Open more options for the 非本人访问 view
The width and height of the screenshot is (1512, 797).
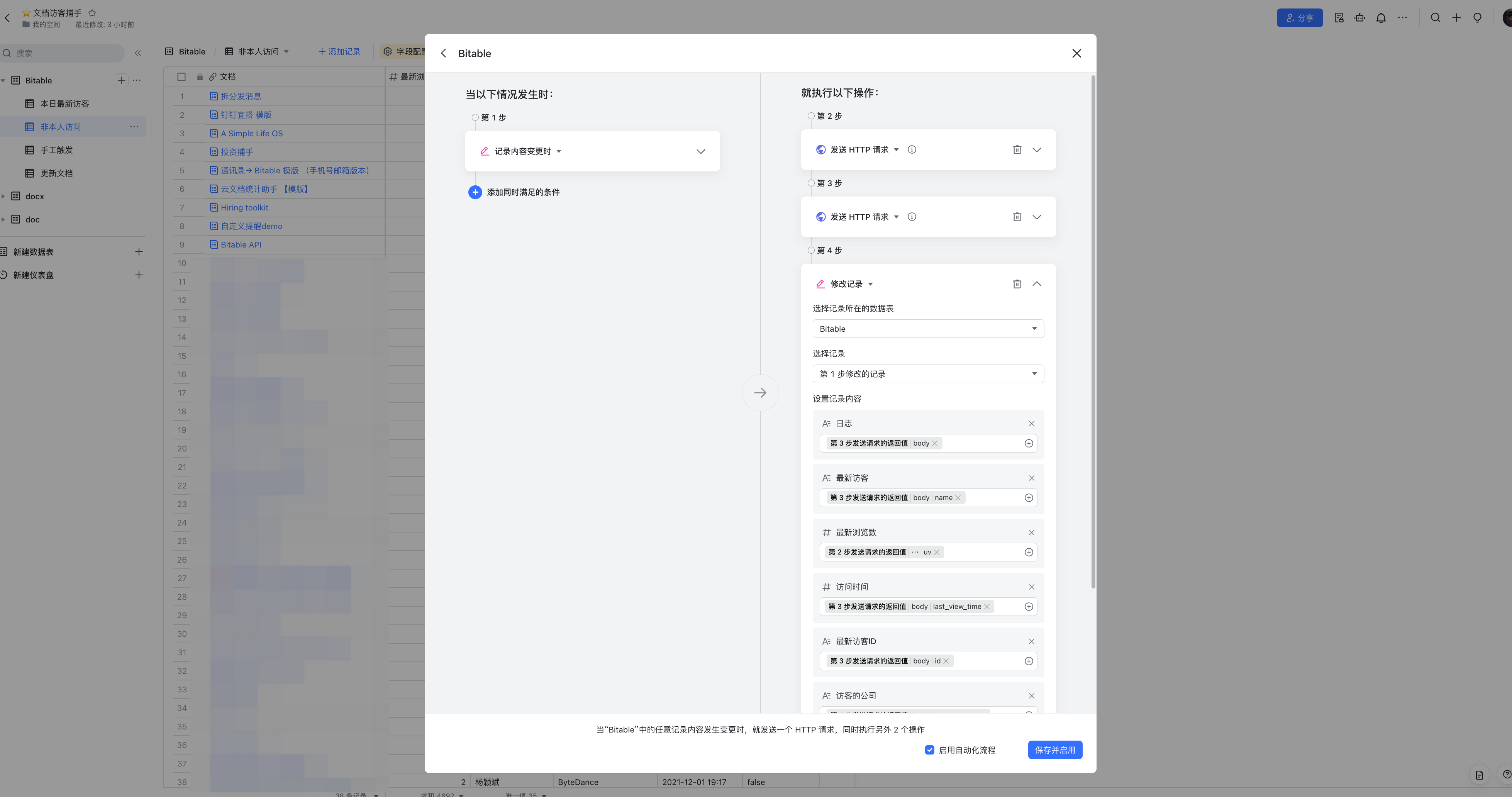point(134,127)
